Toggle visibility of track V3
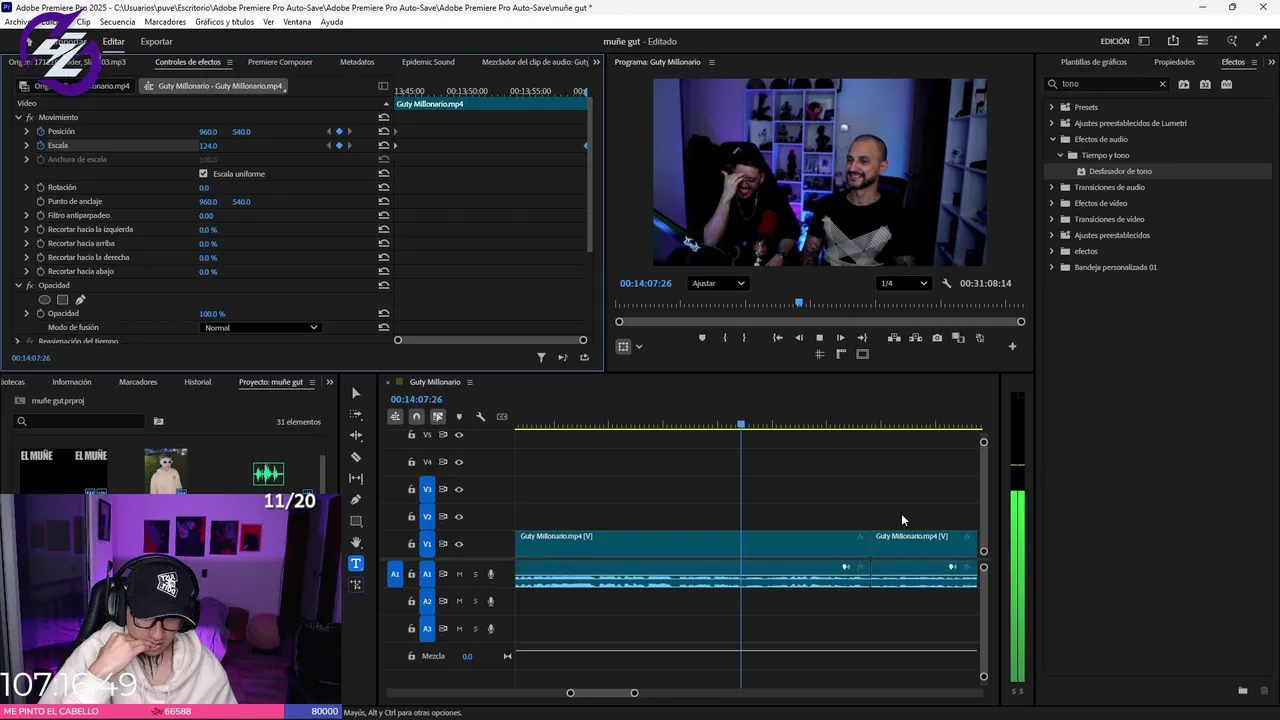The height and width of the screenshot is (720, 1280). click(459, 490)
